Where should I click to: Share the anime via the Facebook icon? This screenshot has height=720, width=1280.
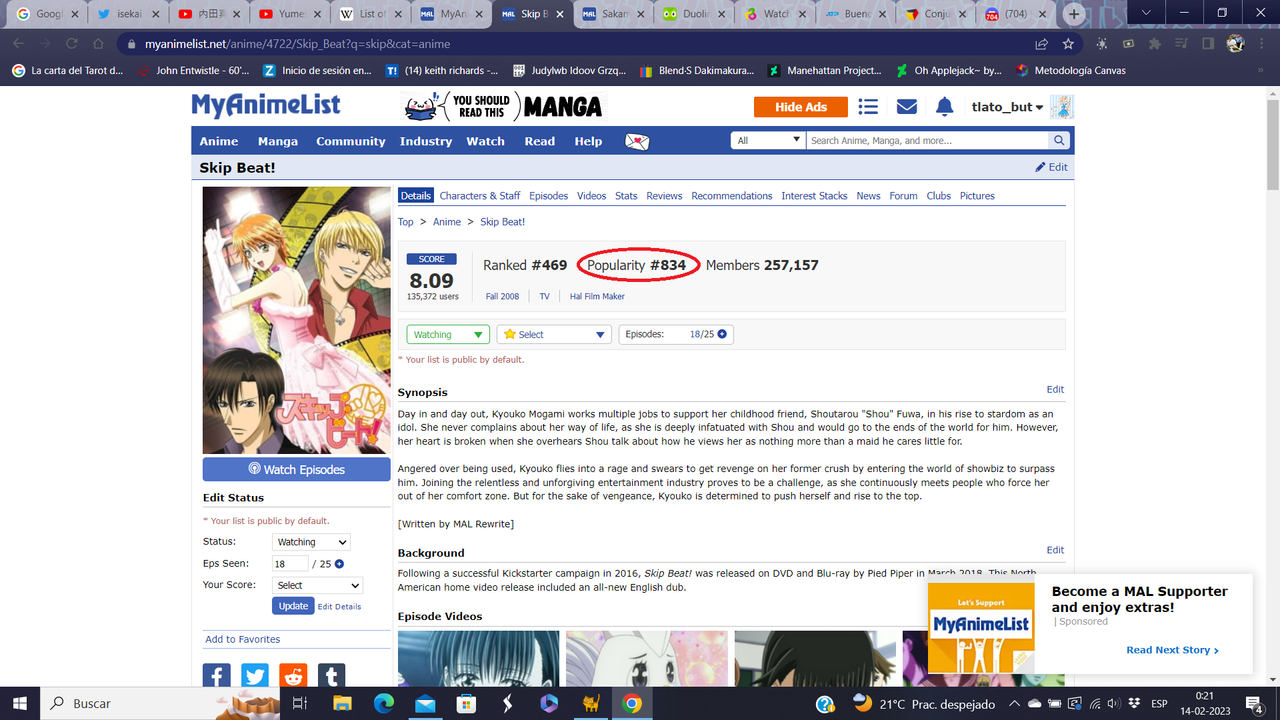click(x=216, y=675)
